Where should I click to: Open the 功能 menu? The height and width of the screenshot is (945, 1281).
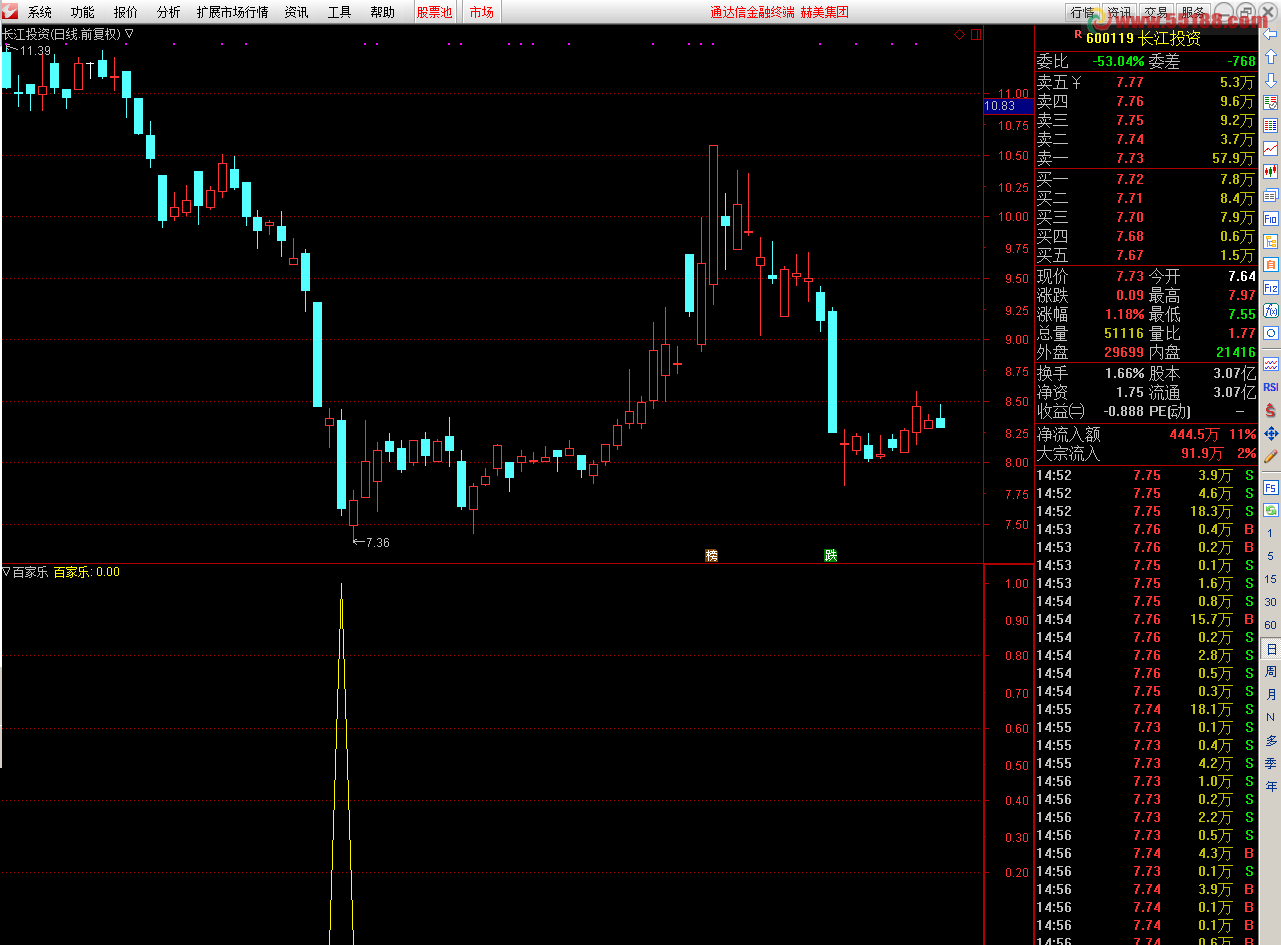[x=83, y=12]
